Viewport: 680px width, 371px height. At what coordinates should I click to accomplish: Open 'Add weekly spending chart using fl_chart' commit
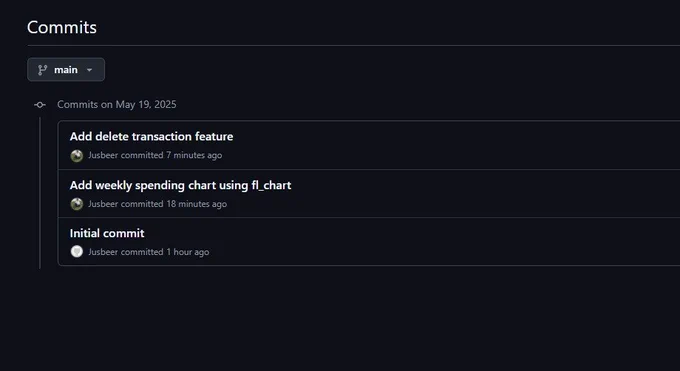click(180, 185)
